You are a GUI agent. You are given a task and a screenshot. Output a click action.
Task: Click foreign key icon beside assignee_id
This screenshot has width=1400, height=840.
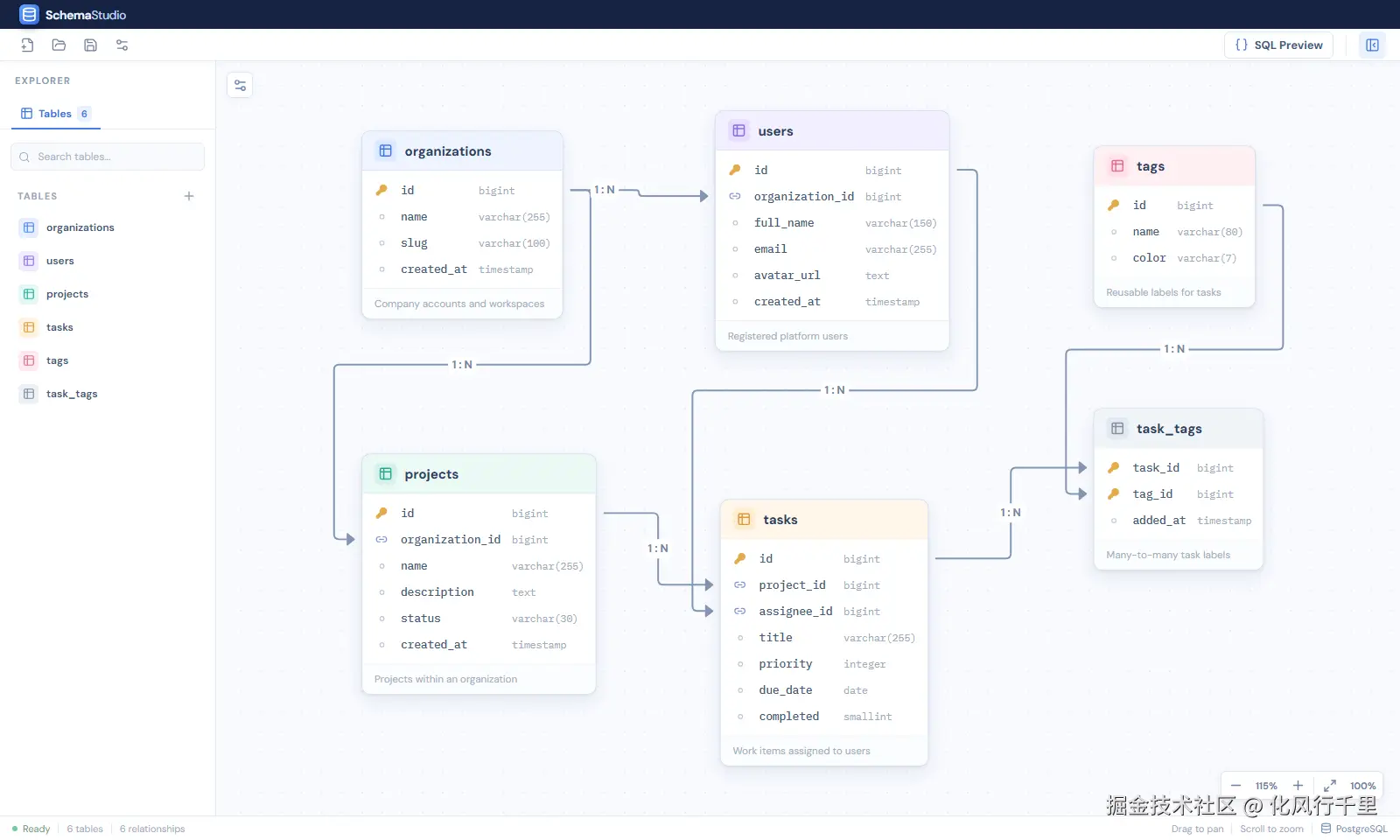tap(739, 611)
